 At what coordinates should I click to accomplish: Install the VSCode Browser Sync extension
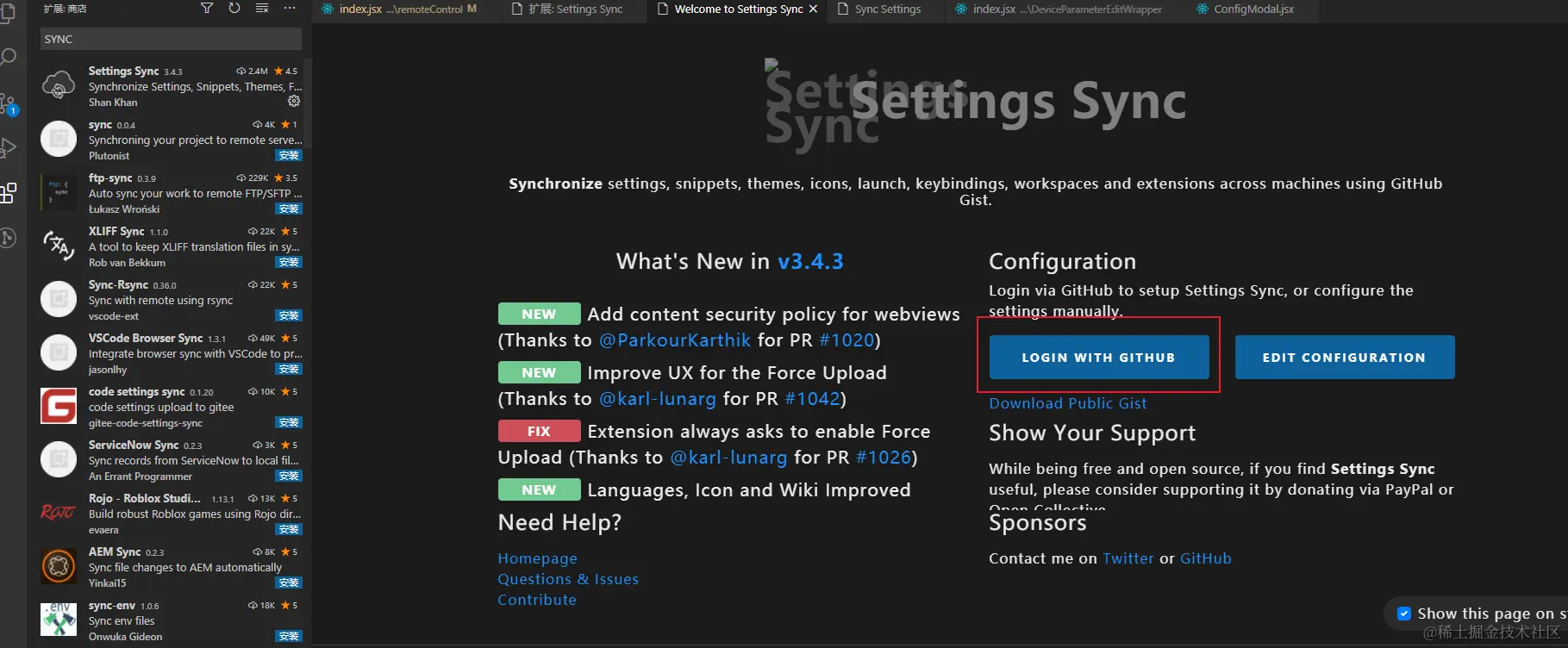[x=289, y=370]
